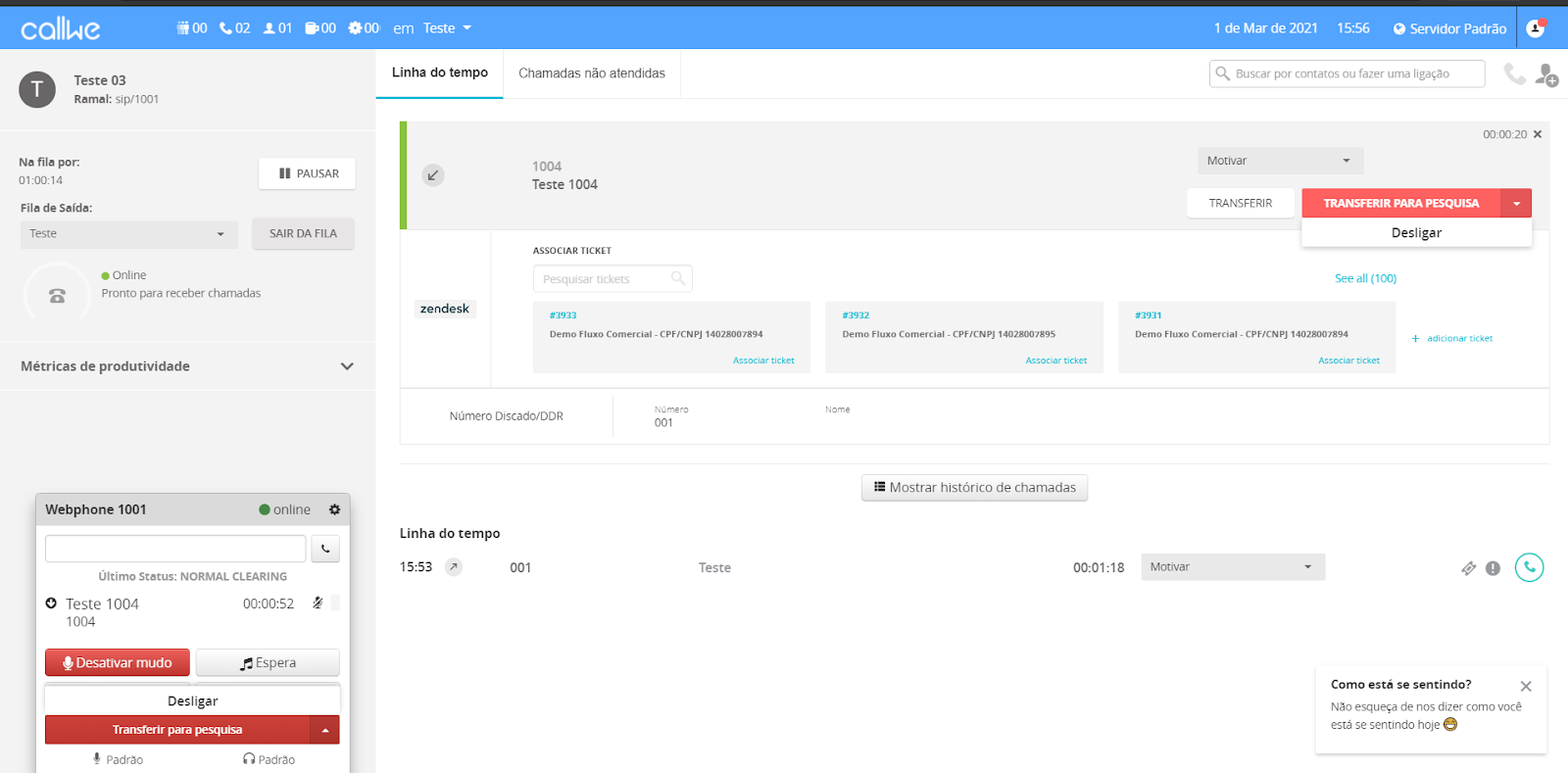Click the gray phone icon beside search
The width and height of the screenshot is (1568, 773).
pyautogui.click(x=1514, y=74)
